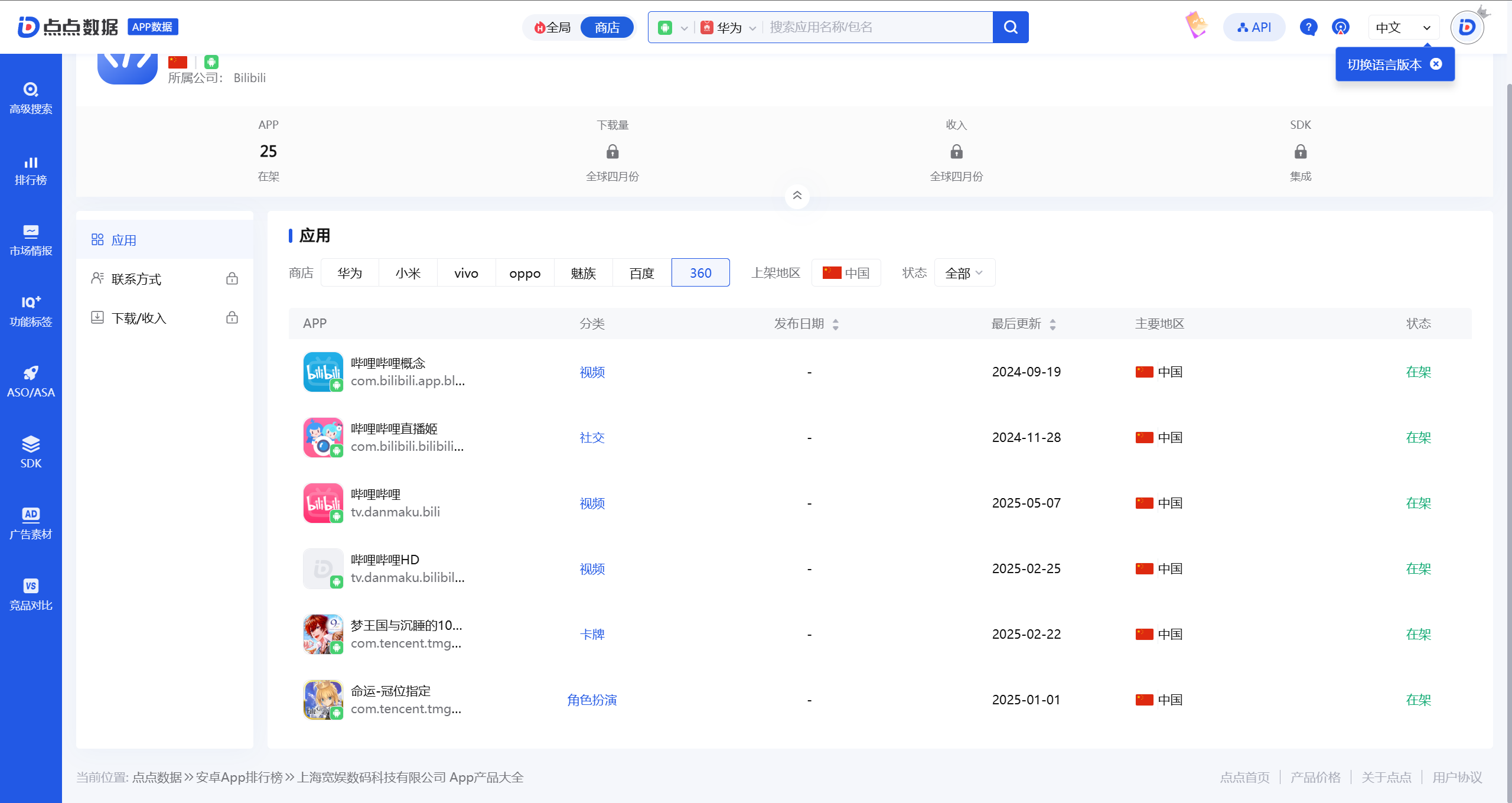Select the 360 store filter

click(x=700, y=273)
